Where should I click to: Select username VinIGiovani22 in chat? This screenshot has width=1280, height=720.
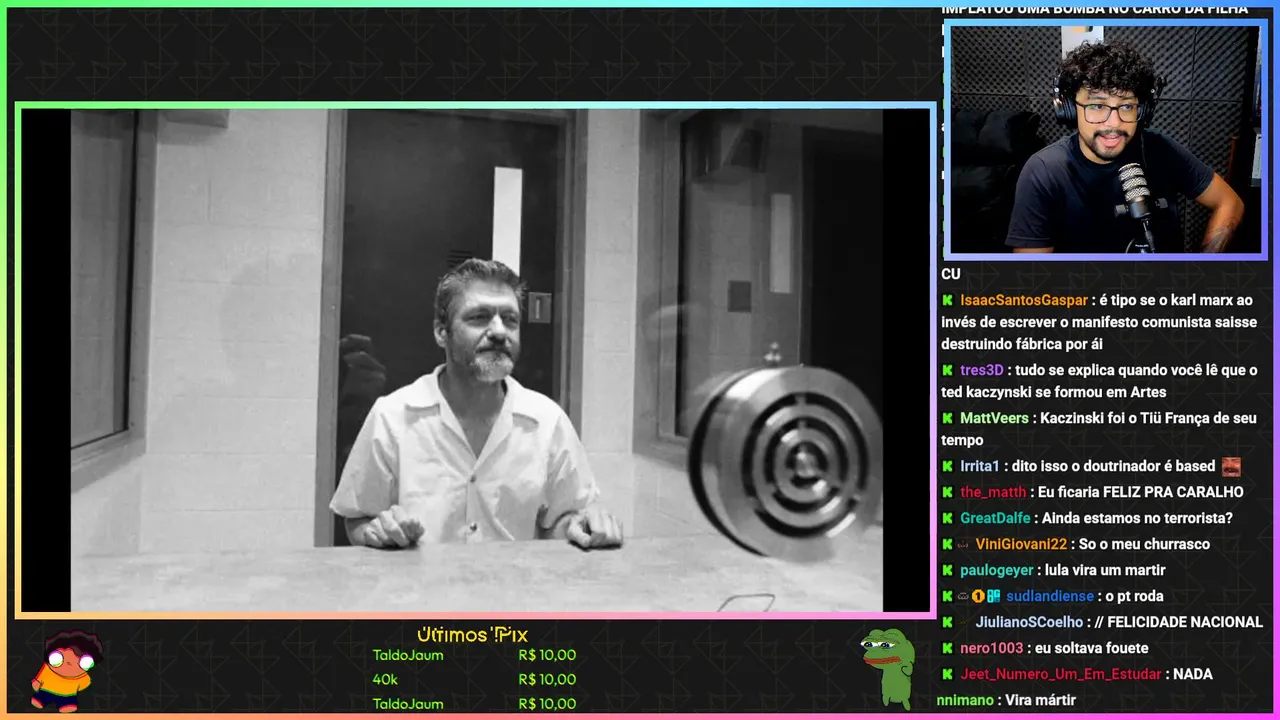pyautogui.click(x=1022, y=544)
